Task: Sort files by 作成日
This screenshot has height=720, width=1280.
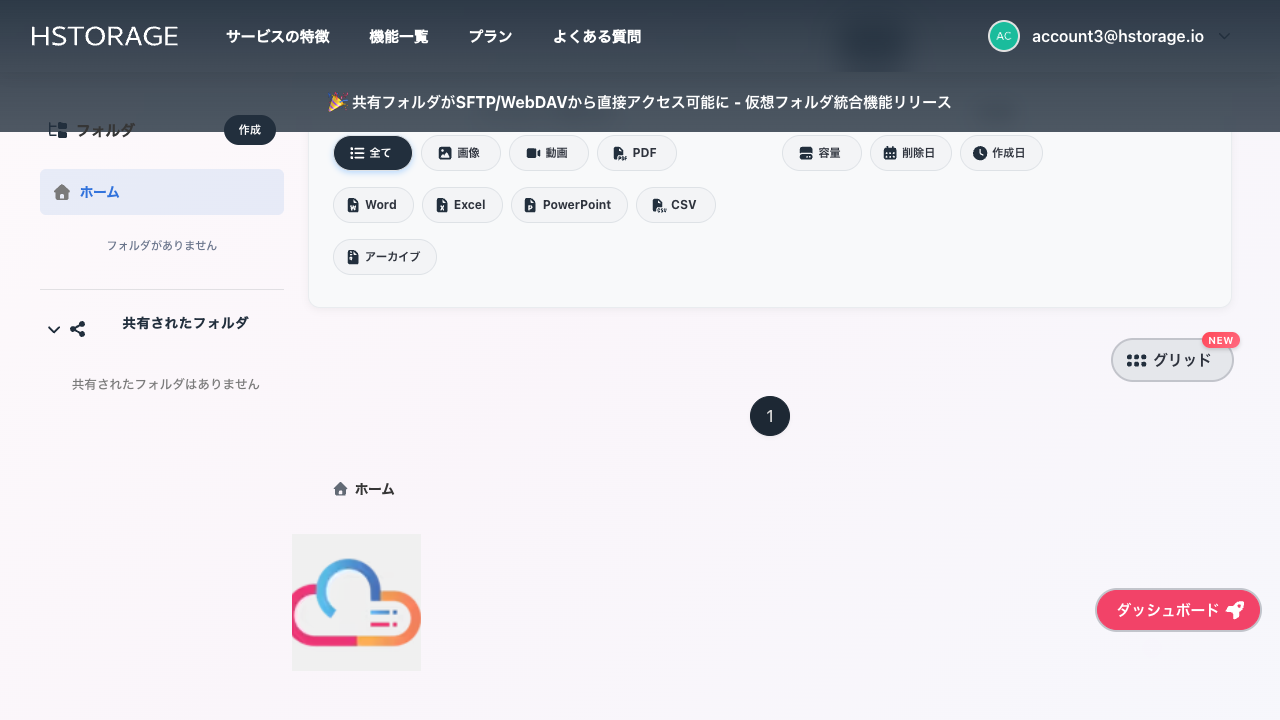Action: point(1001,153)
